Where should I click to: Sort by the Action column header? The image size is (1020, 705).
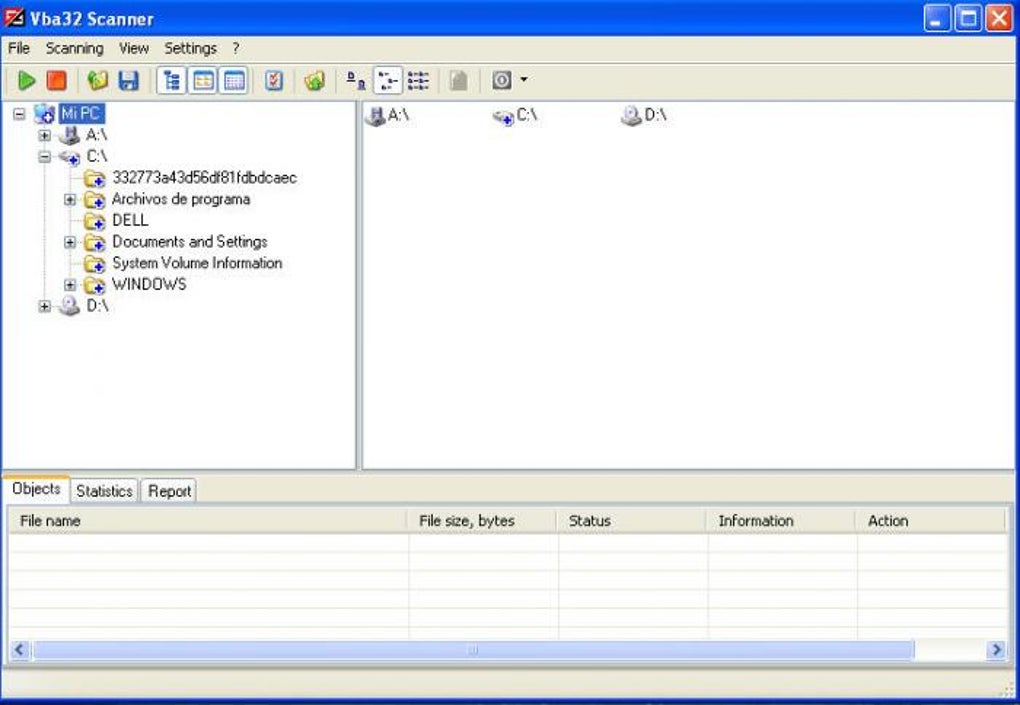tap(931, 521)
